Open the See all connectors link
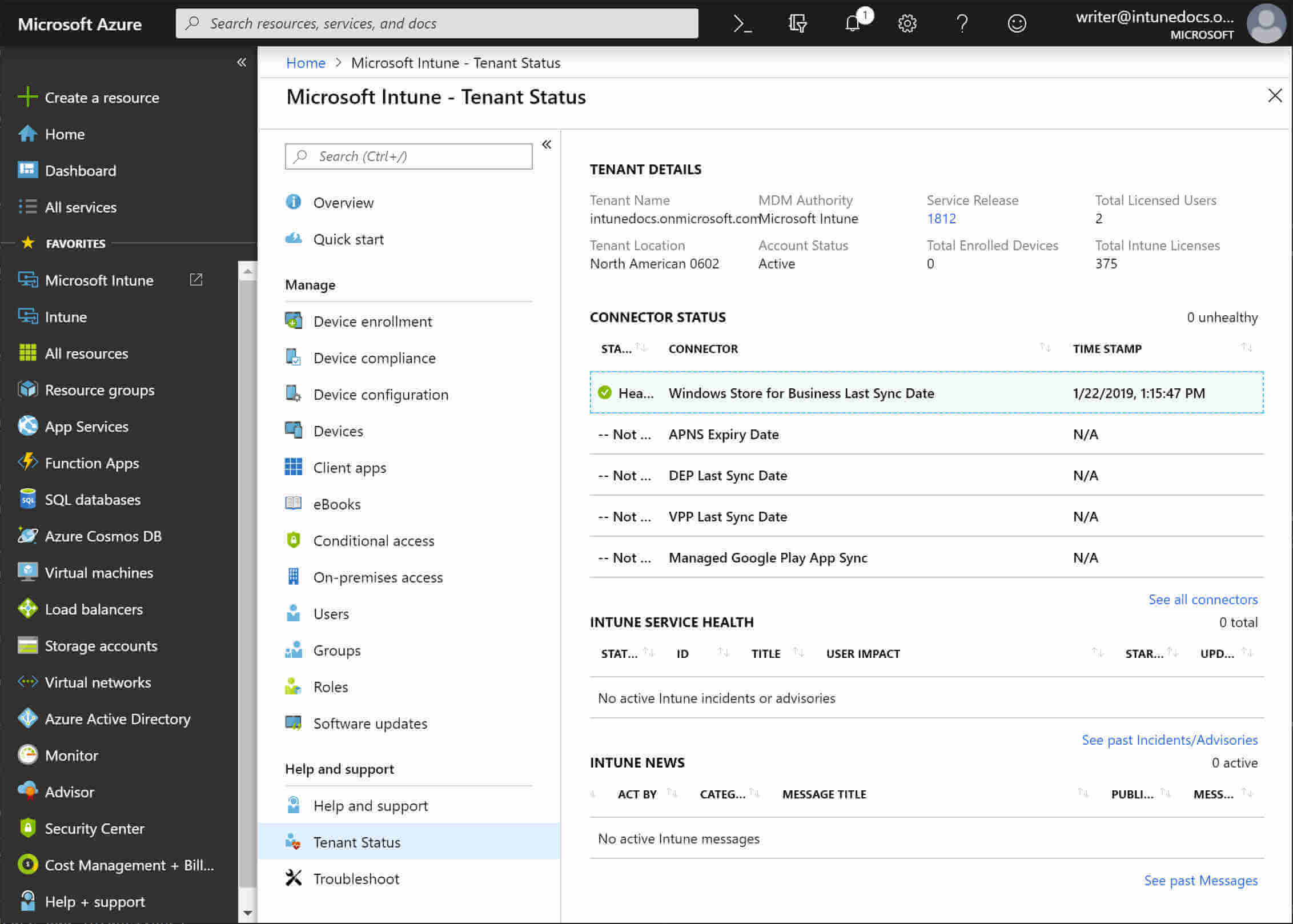 coord(1203,599)
